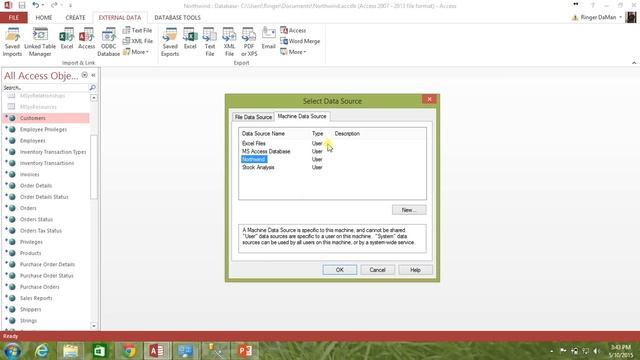Import an XML File
The height and width of the screenshot is (360, 640).
click(x=138, y=41)
